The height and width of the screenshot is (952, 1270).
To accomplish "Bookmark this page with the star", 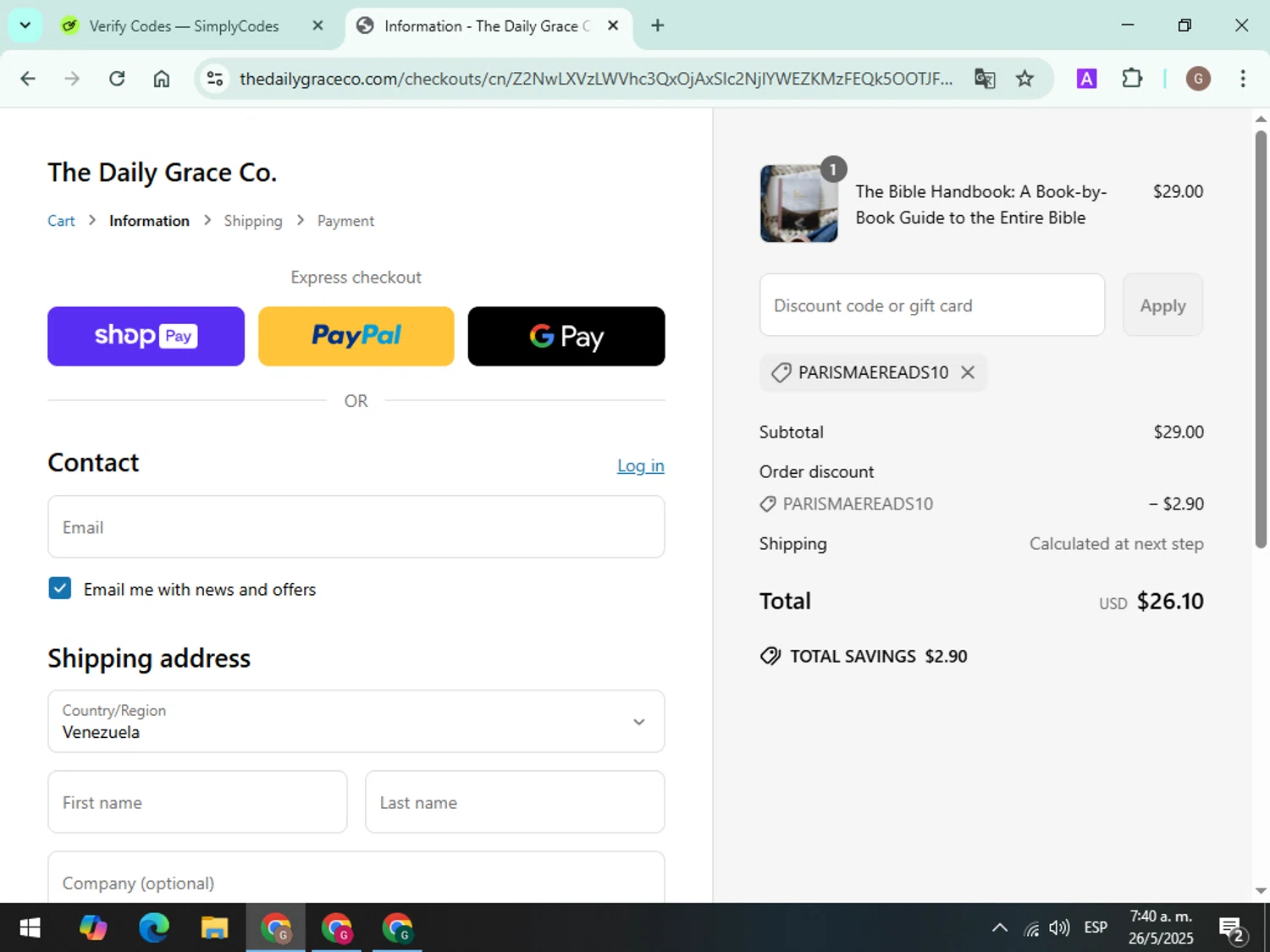I will pos(1024,79).
